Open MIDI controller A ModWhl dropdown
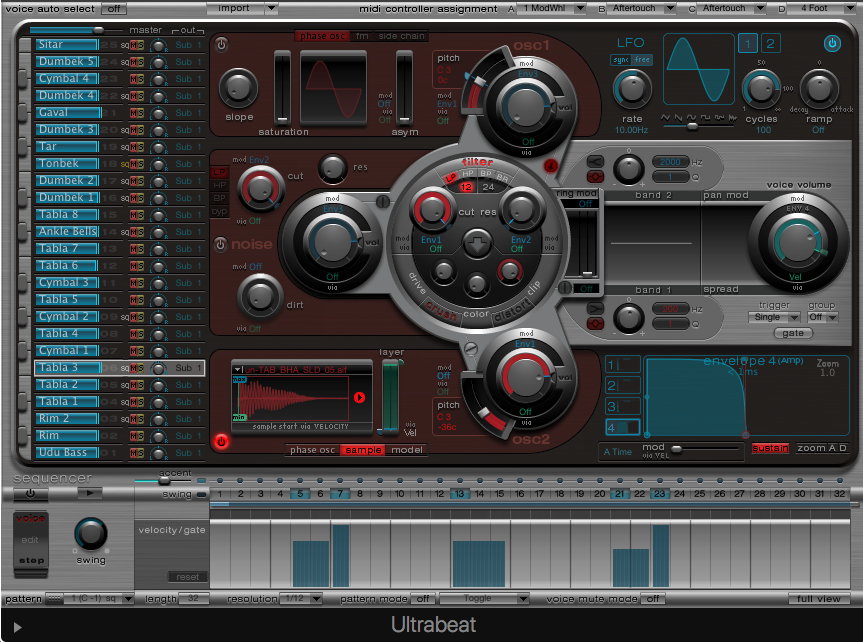 551,8
